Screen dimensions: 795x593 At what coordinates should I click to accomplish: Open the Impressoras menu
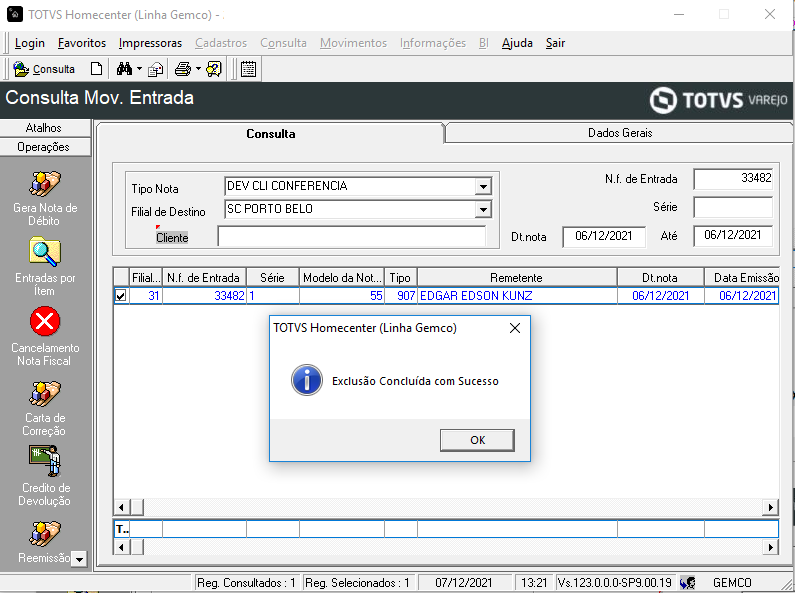150,43
